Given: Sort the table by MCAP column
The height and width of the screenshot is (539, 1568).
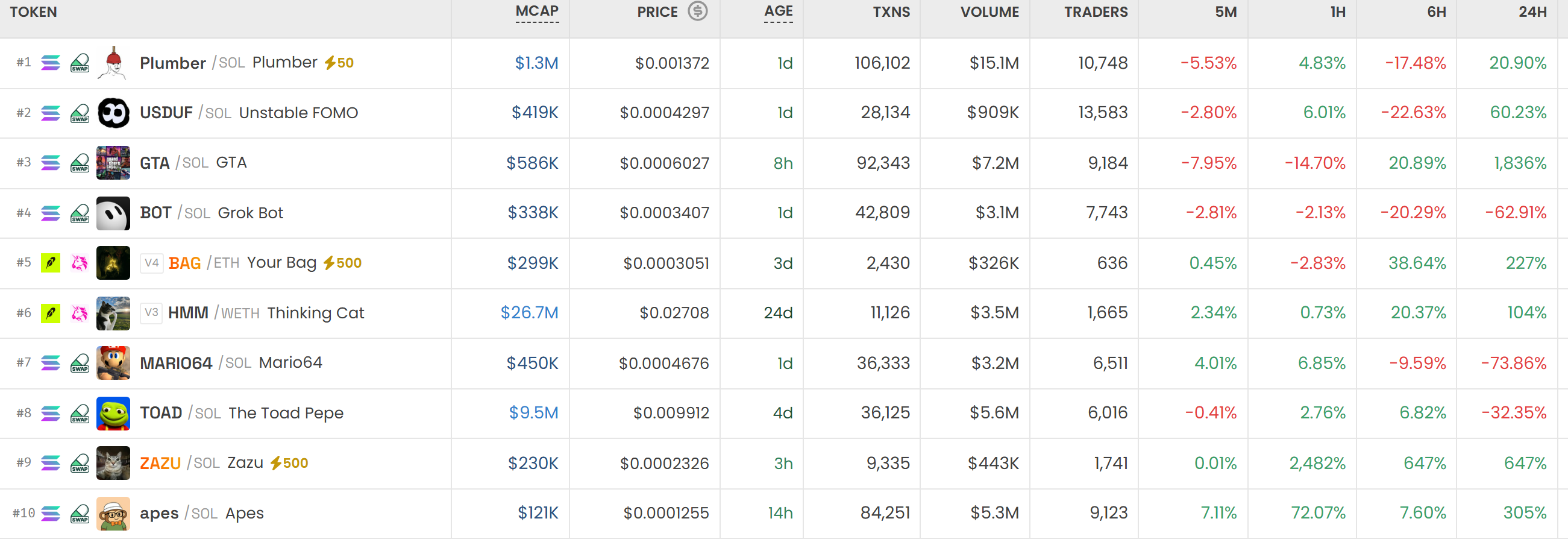Looking at the screenshot, I should tap(537, 11).
